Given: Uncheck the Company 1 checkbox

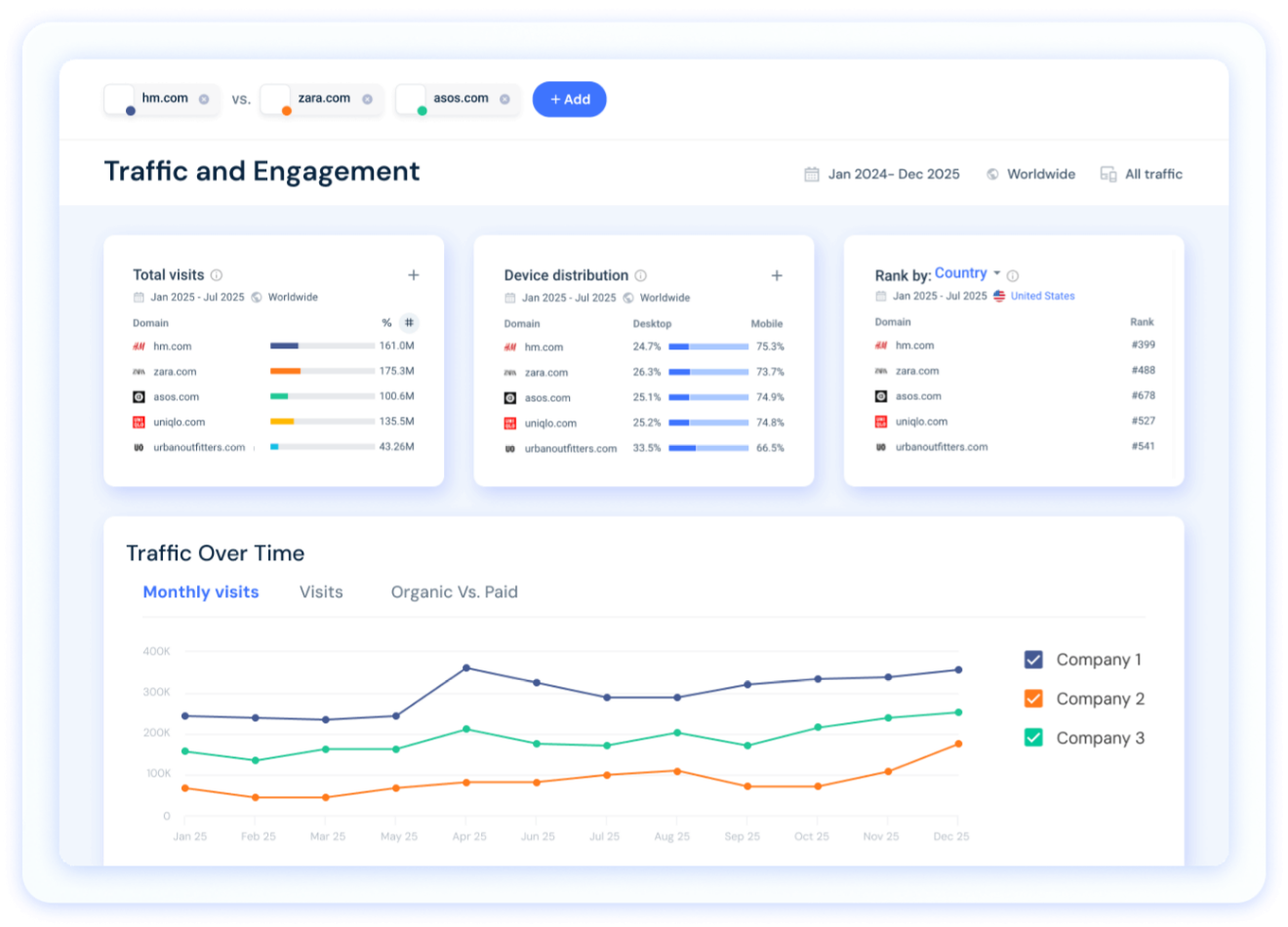Looking at the screenshot, I should [x=1033, y=660].
